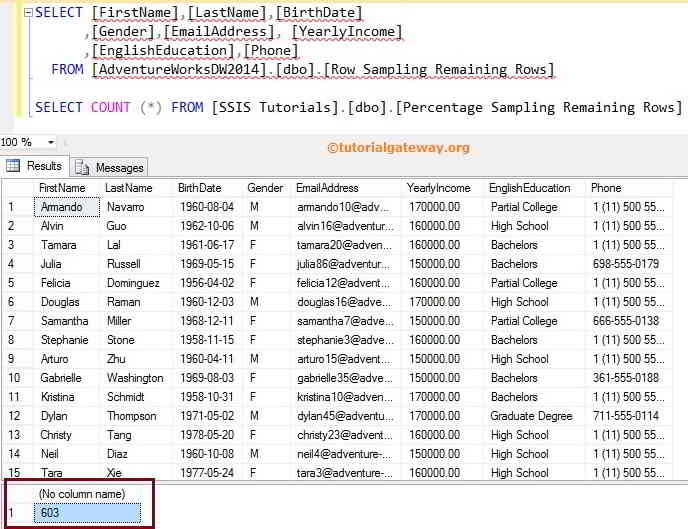
Task: Click the Gabrielle cell
Action: click(67, 378)
